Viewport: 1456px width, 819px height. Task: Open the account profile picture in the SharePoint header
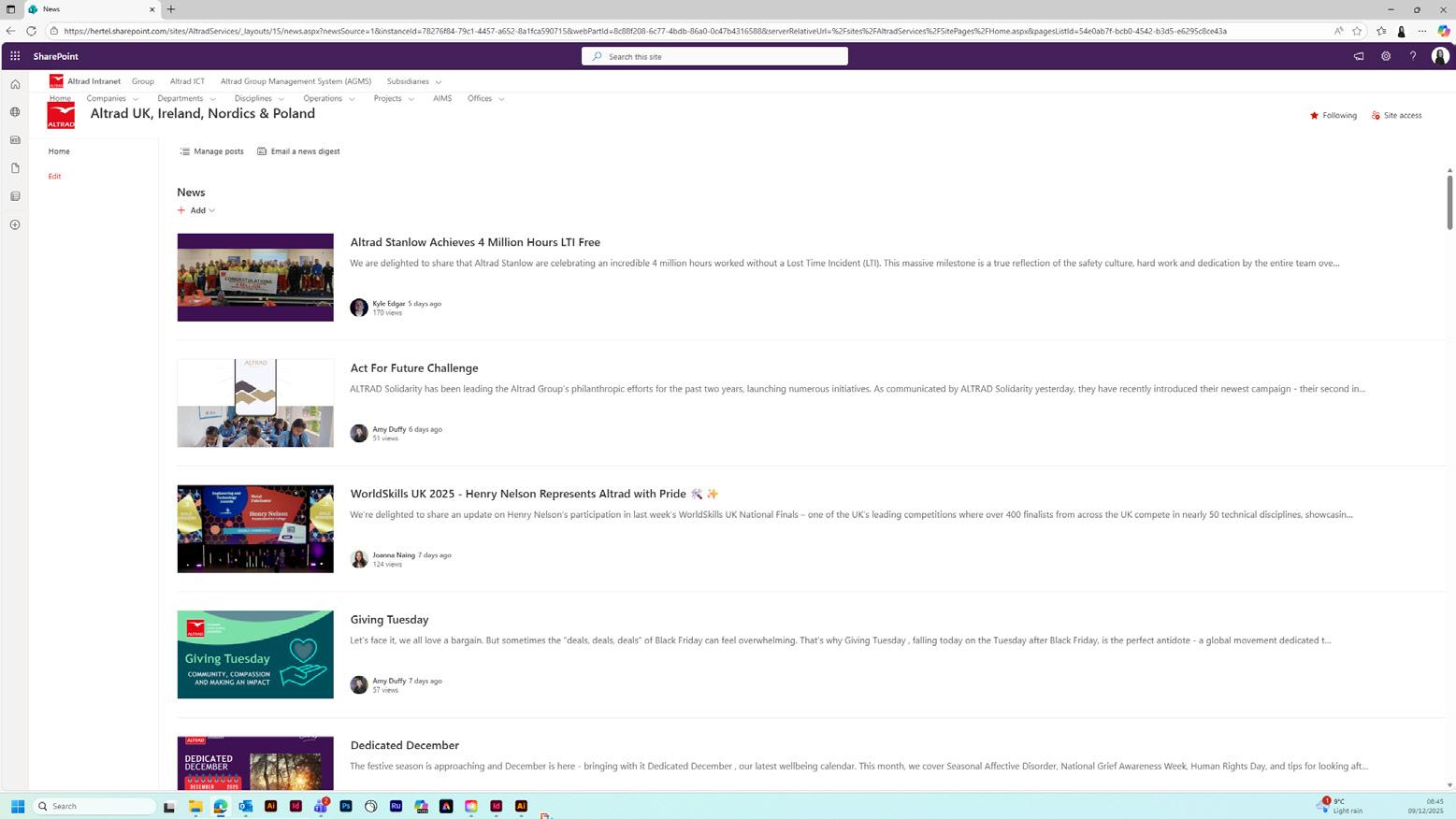(x=1440, y=56)
